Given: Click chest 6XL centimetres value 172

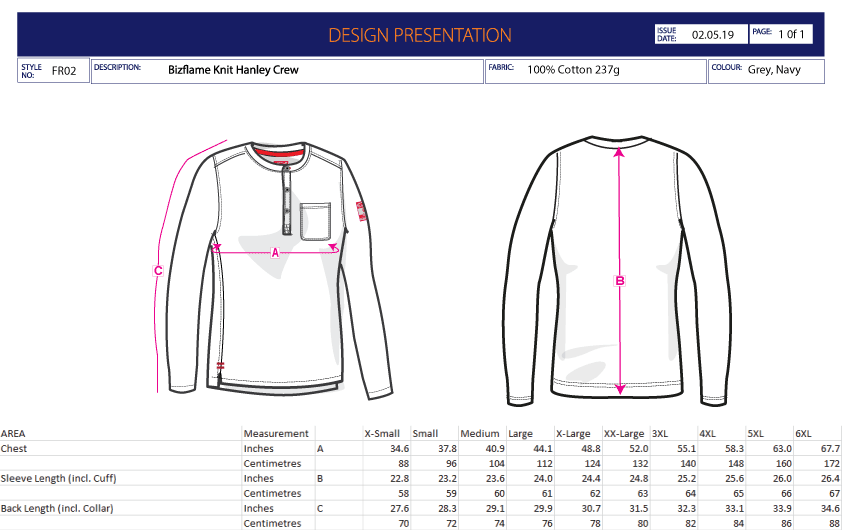Looking at the screenshot, I should (831, 463).
